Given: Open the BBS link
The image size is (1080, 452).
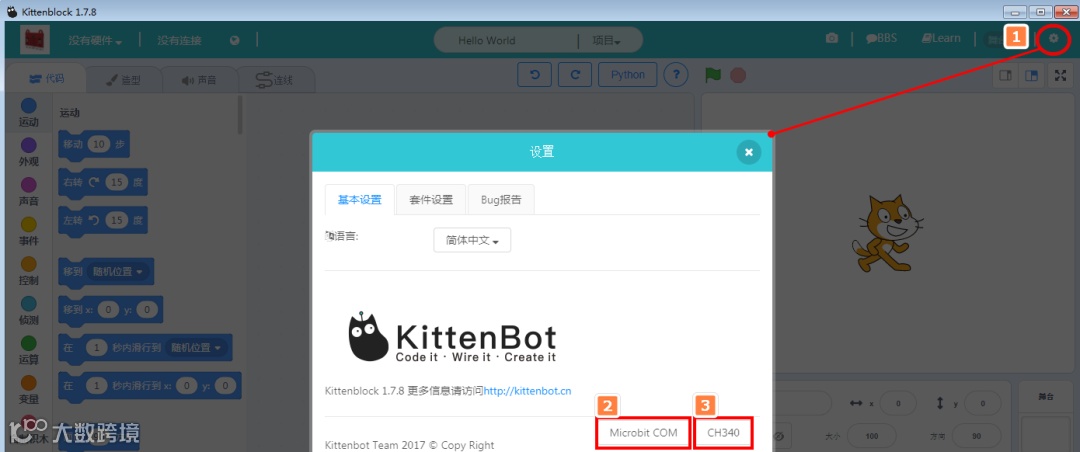Looking at the screenshot, I should click(882, 39).
